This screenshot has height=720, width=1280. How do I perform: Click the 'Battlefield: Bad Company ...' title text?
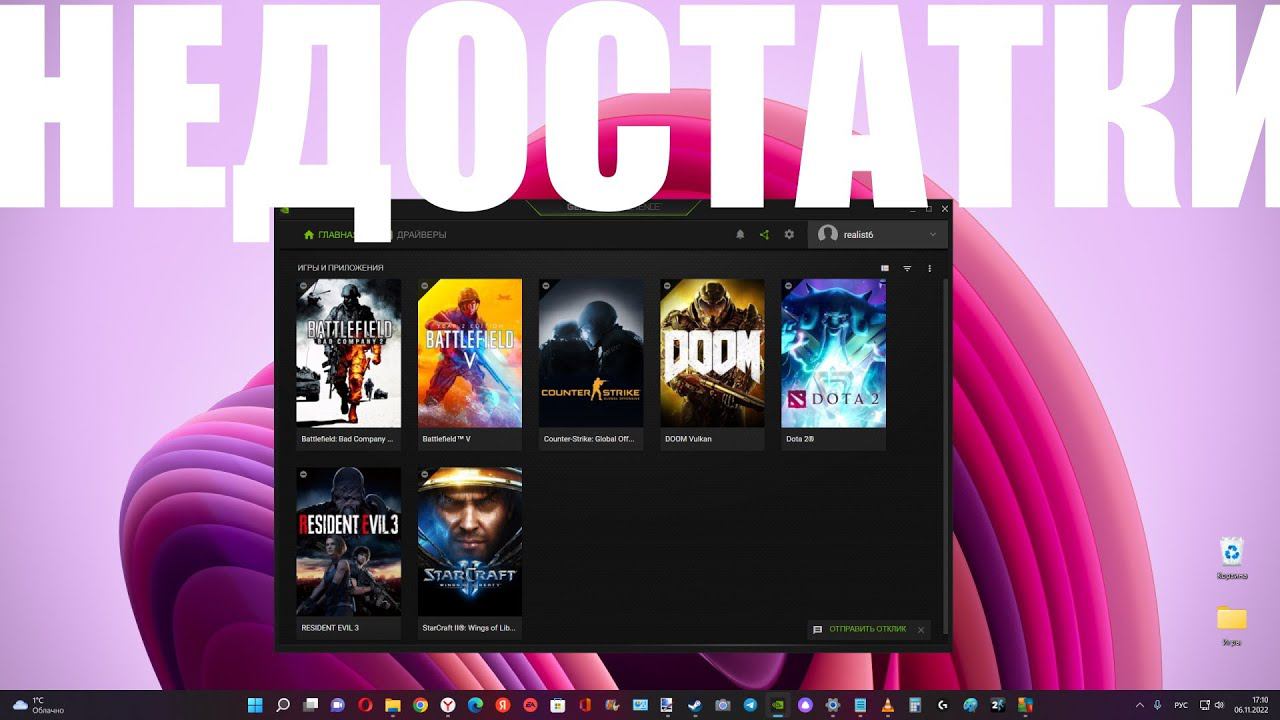(x=347, y=439)
